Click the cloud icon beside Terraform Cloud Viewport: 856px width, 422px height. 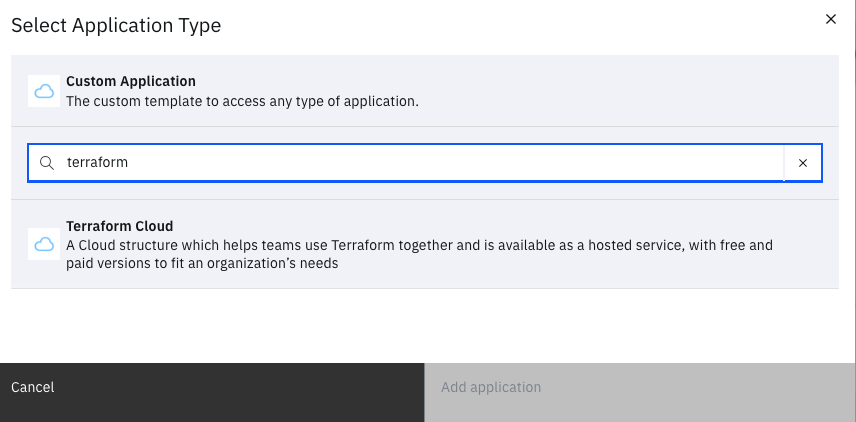[x=44, y=244]
